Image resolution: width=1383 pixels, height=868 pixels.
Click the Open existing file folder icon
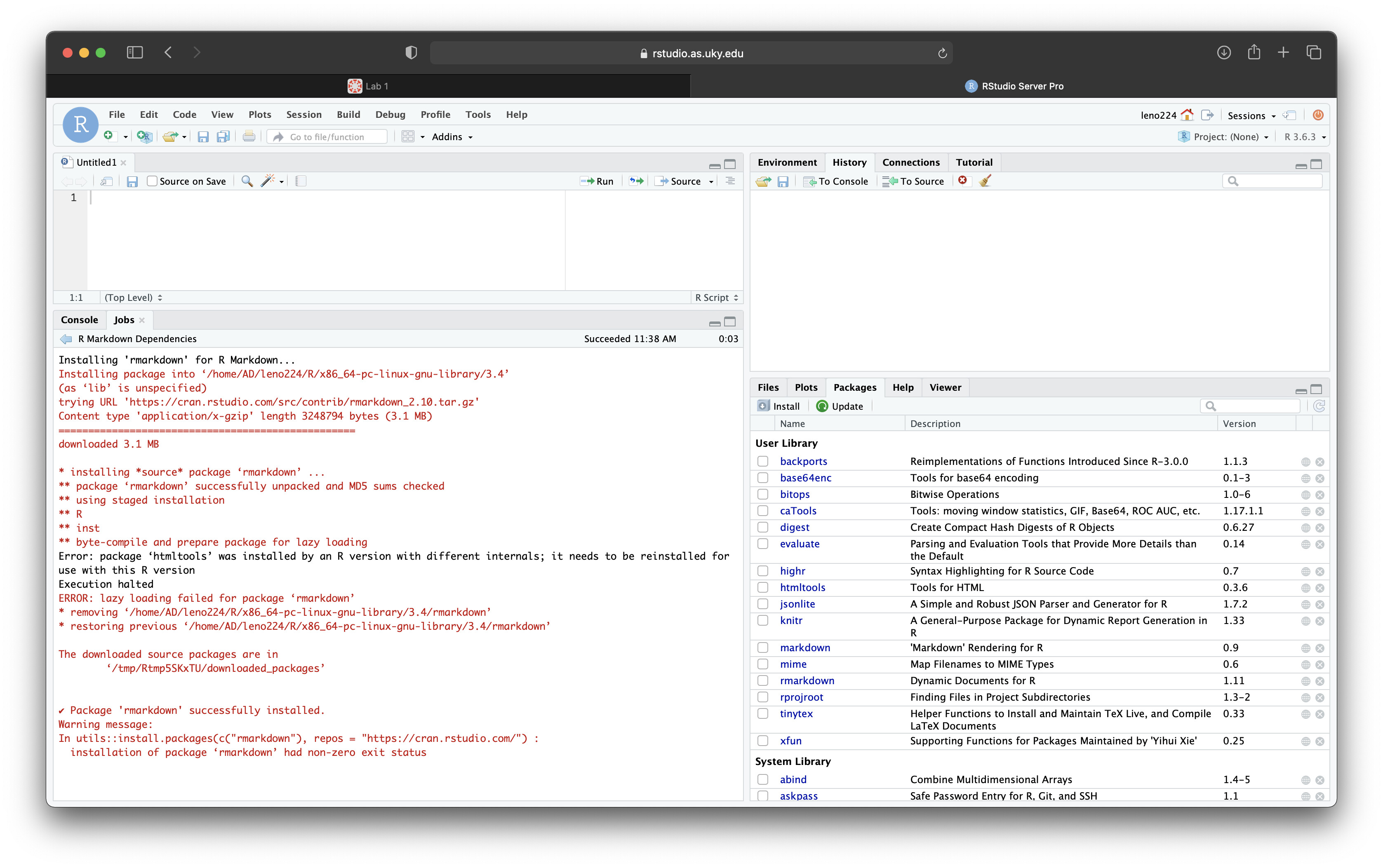coord(169,136)
